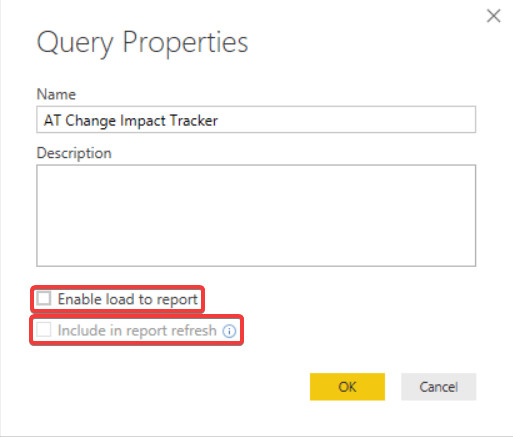
Task: Close the Query Properties dialog with X
Action: (x=493, y=16)
